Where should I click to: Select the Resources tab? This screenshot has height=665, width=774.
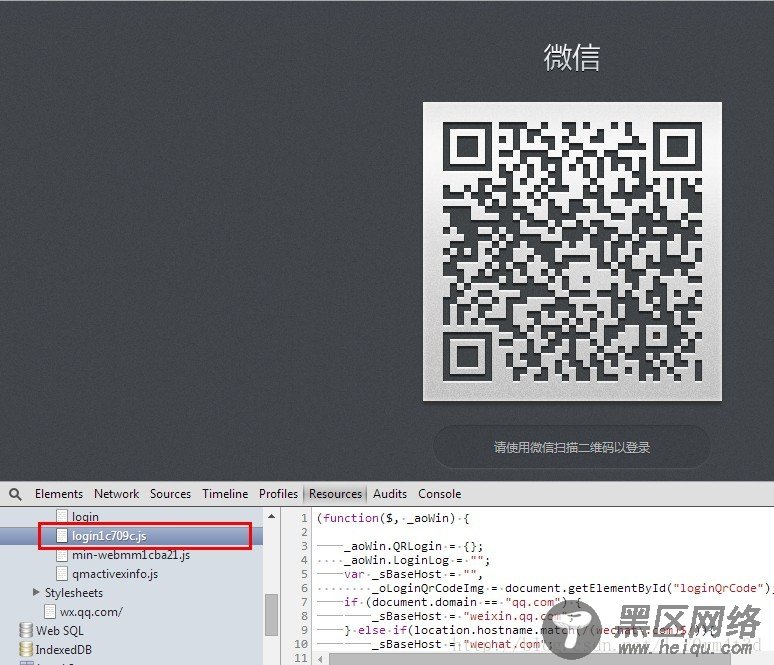pos(335,494)
